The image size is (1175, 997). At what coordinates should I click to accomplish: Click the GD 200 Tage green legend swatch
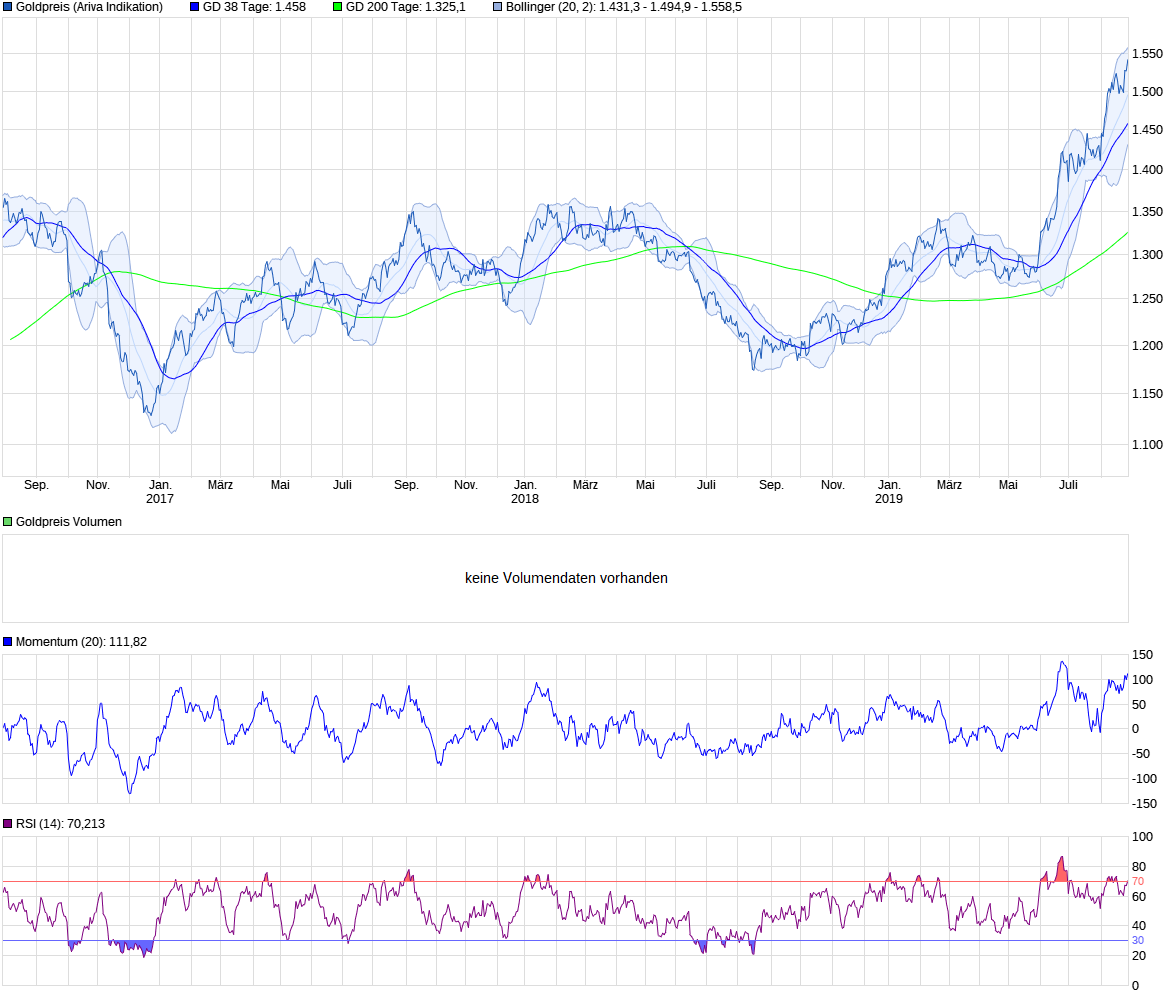coord(337,7)
